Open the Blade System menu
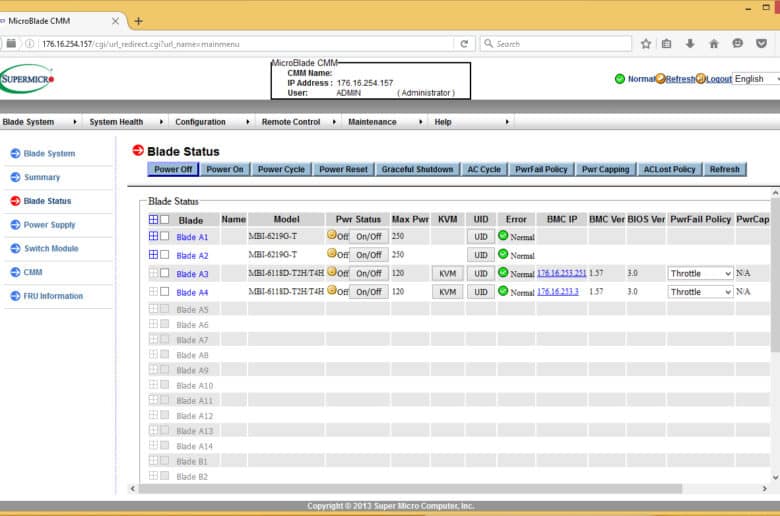 [40, 122]
